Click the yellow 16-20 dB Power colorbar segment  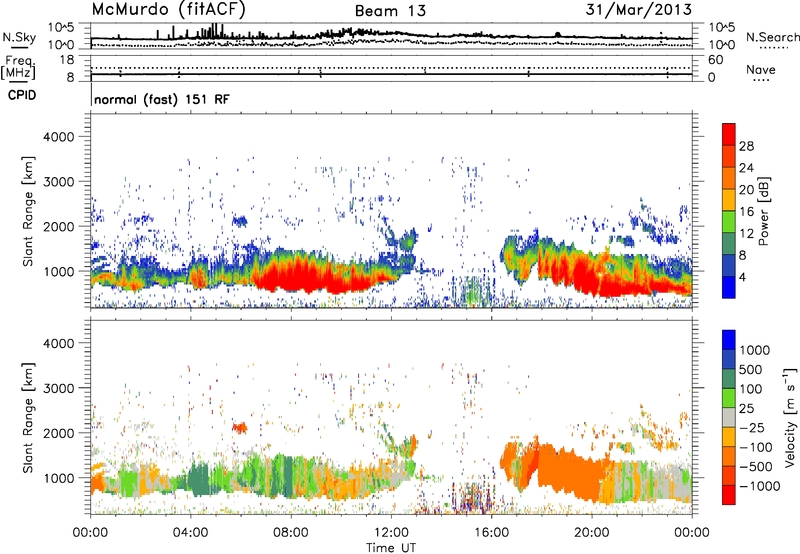point(729,199)
